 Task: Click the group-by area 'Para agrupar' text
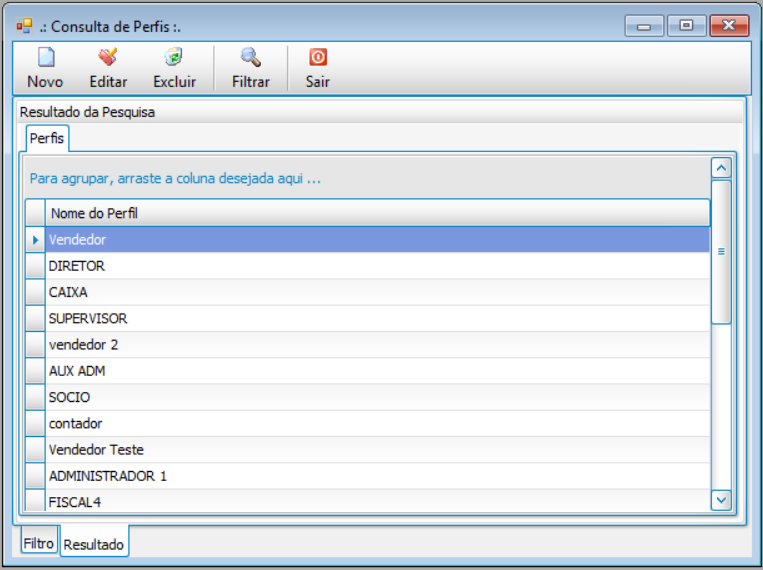[x=175, y=179]
